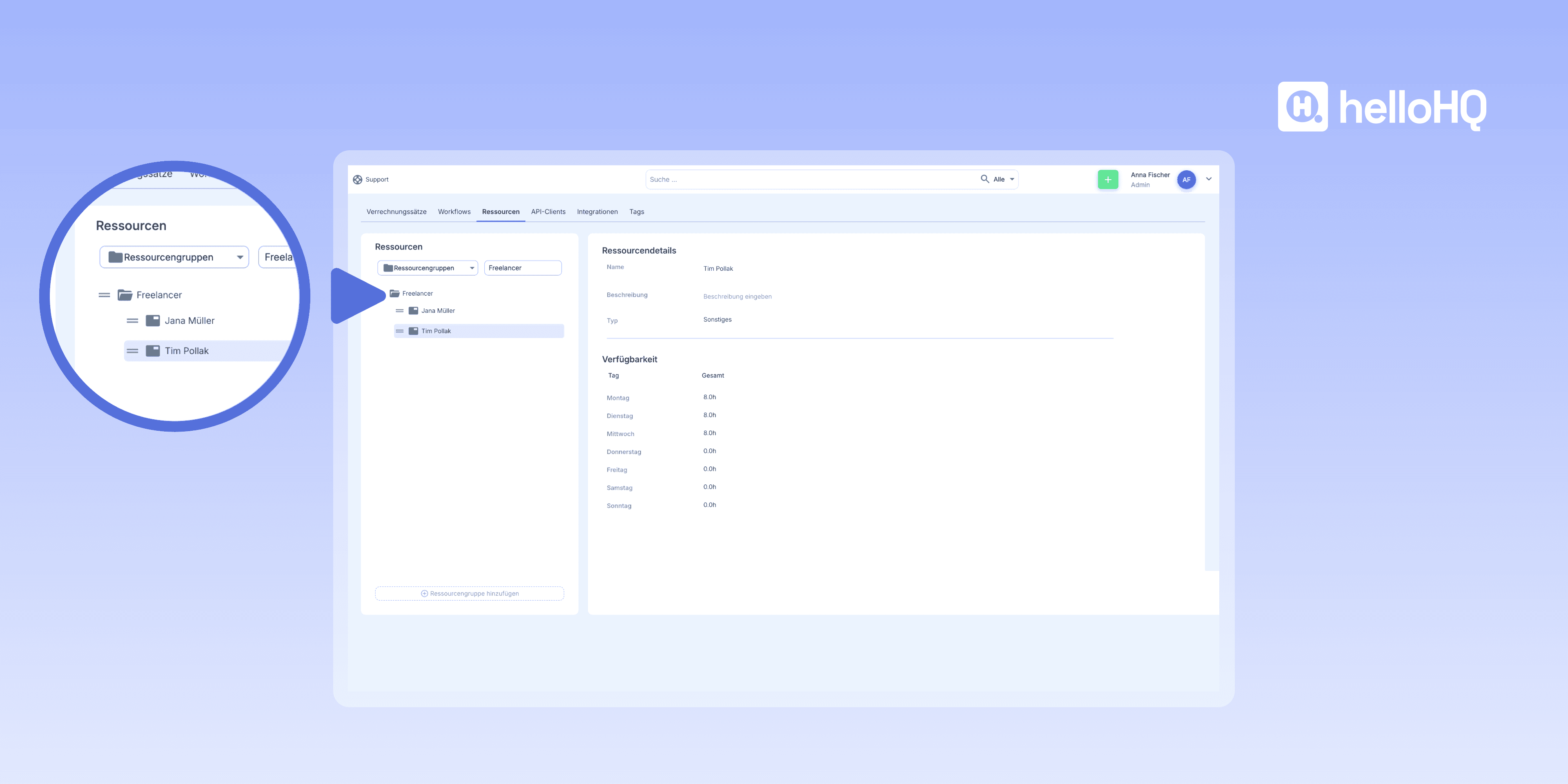Screen dimensions: 1568x784
Task: Click the Tim Pollak resource icon
Action: click(413, 331)
